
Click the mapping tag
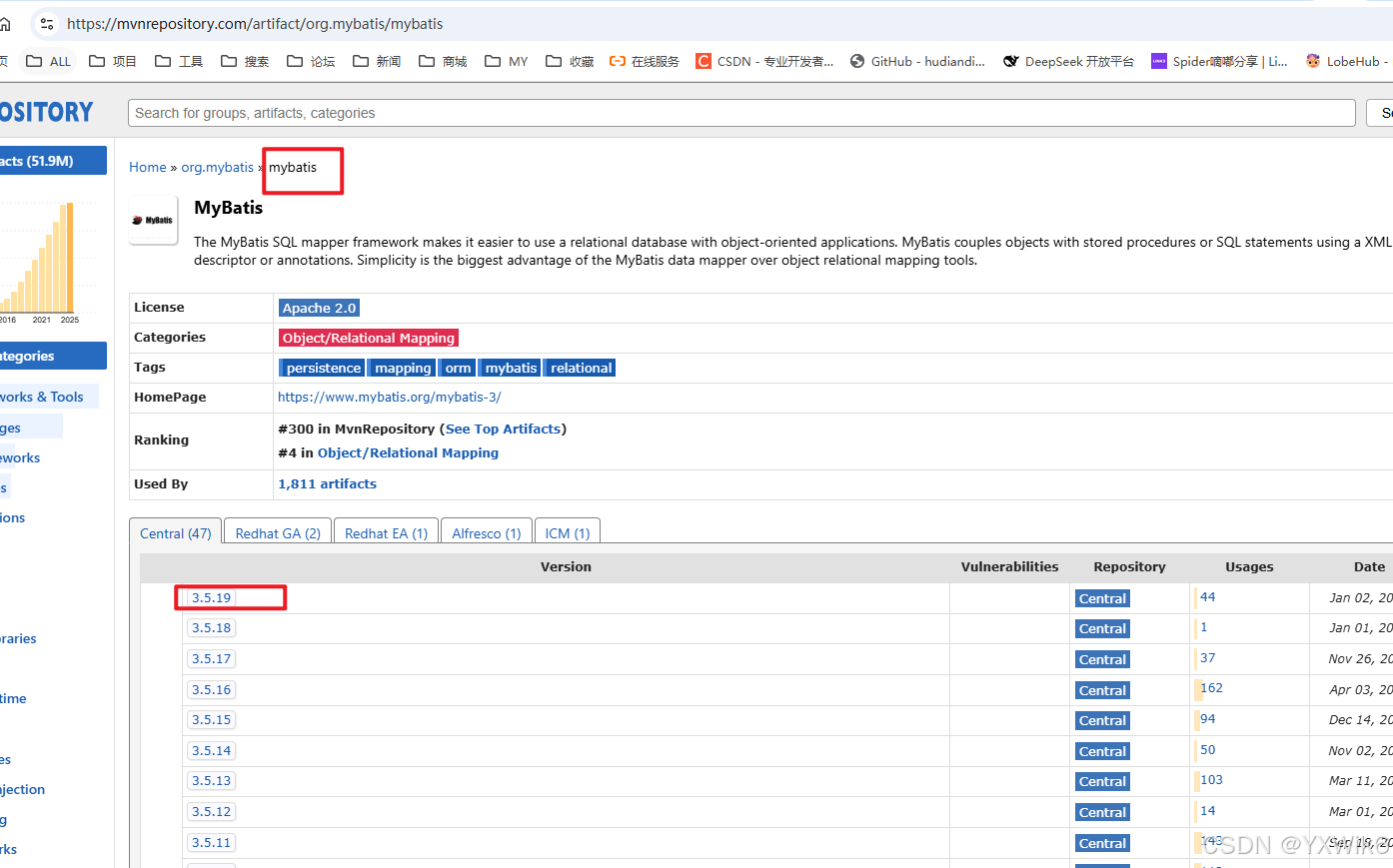click(x=403, y=368)
